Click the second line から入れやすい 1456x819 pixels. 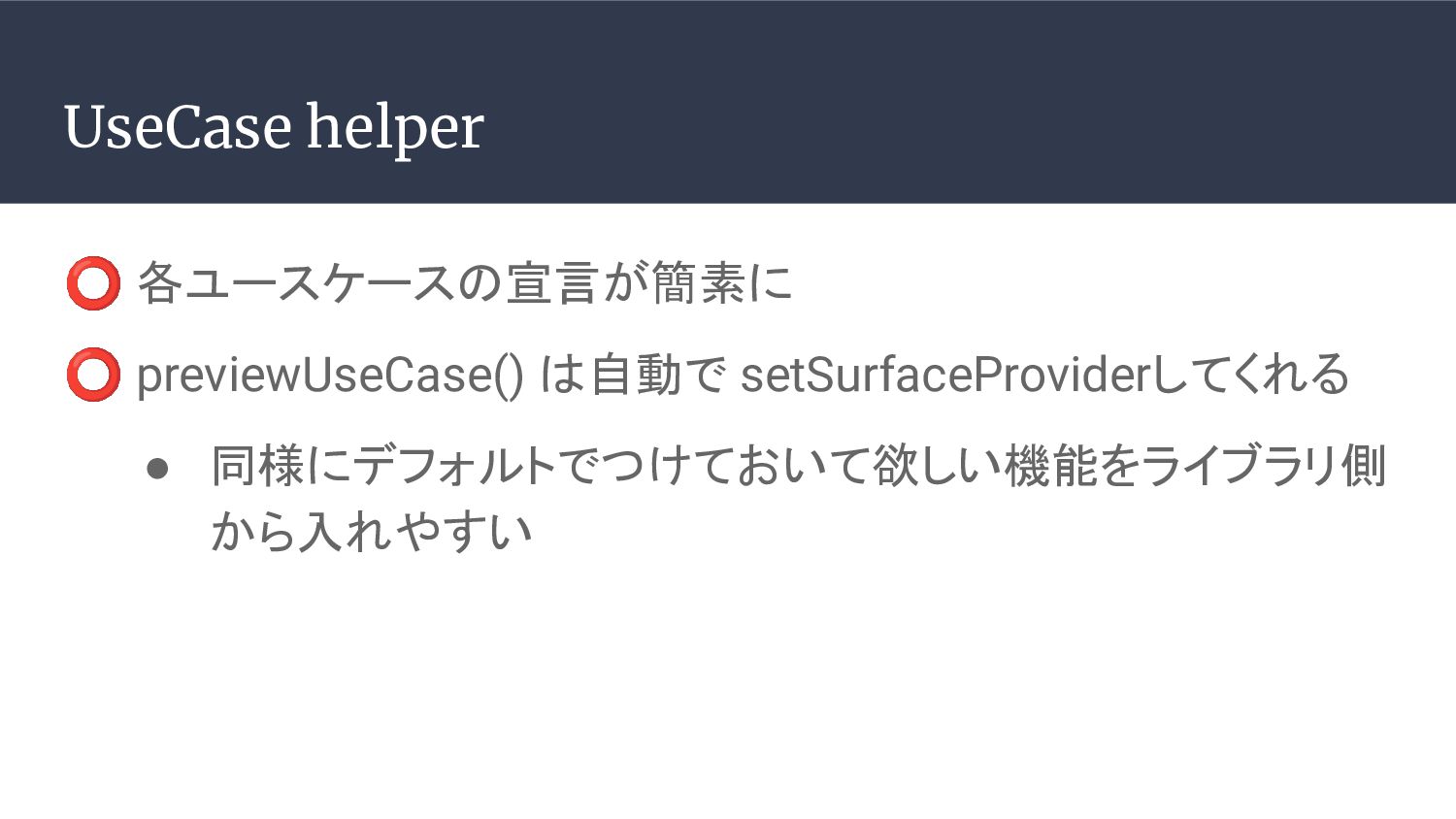372,532
